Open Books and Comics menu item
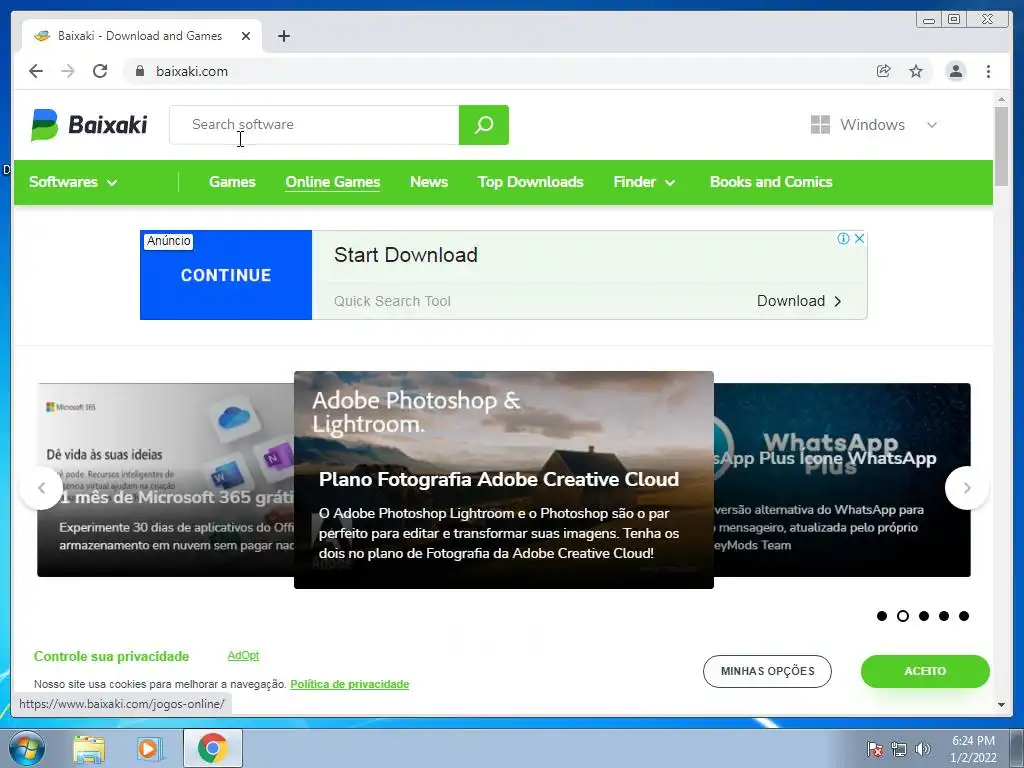Viewport: 1024px width, 768px height. click(771, 182)
